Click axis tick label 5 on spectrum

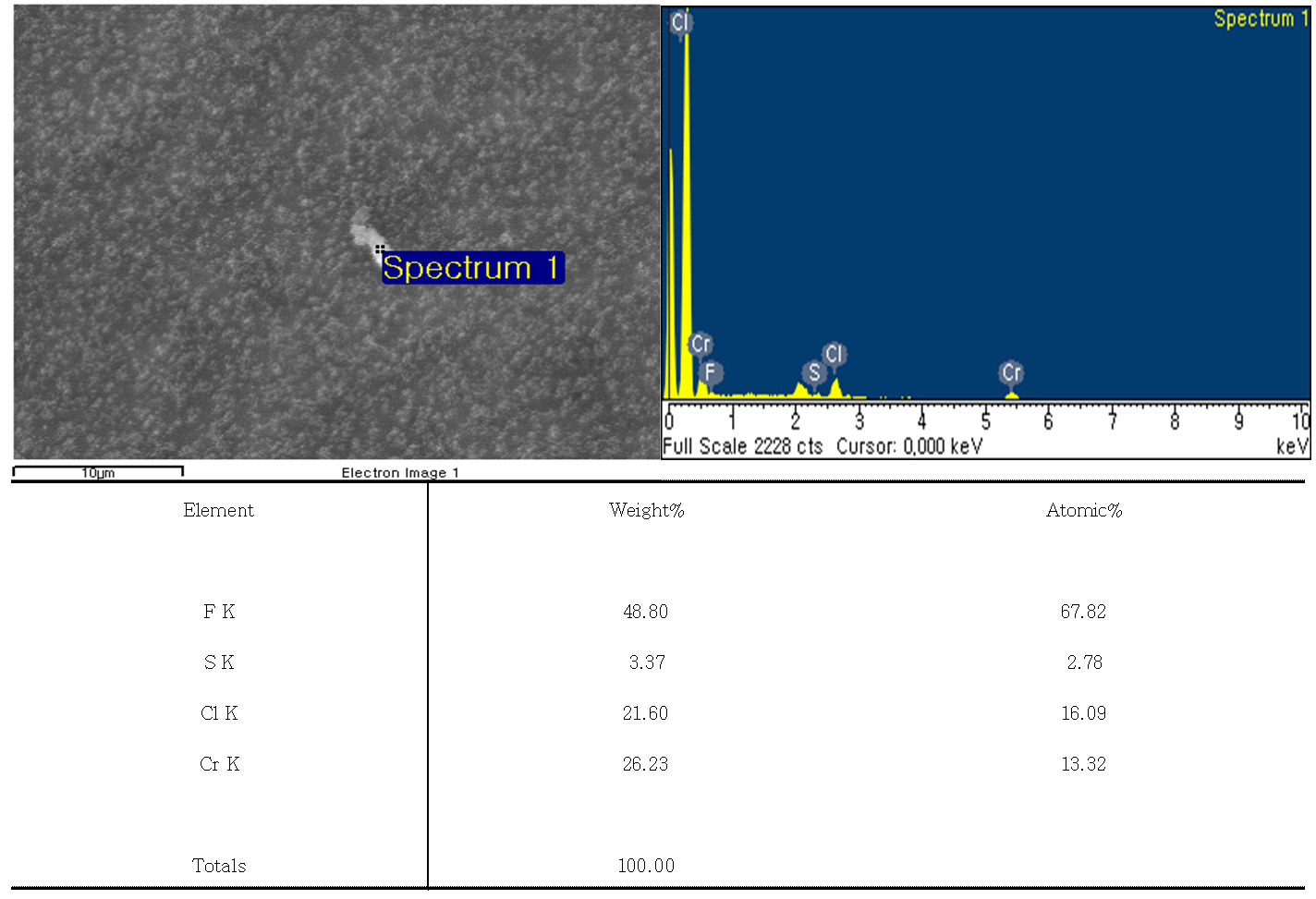pos(985,421)
